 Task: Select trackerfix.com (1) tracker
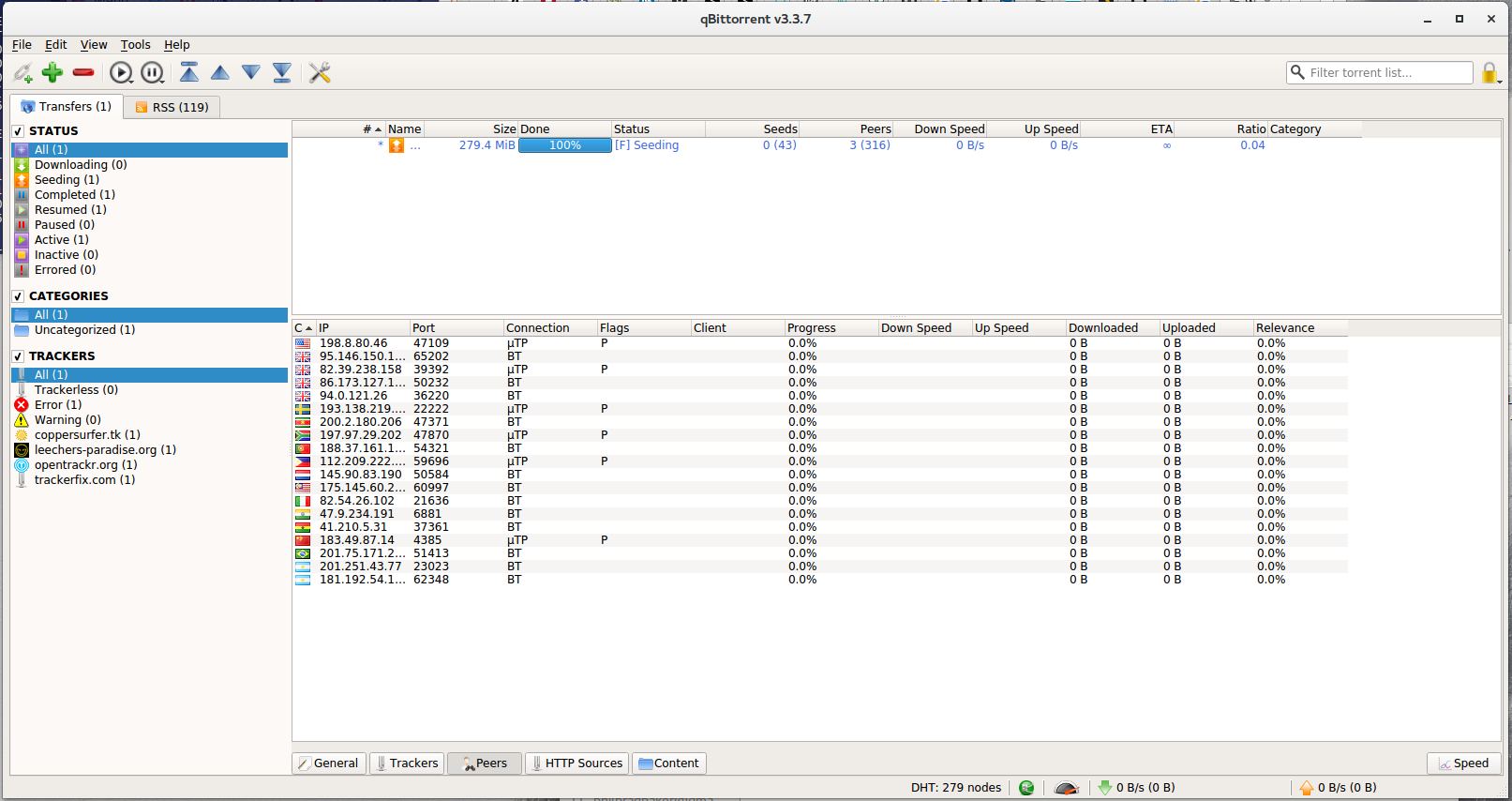point(150,480)
